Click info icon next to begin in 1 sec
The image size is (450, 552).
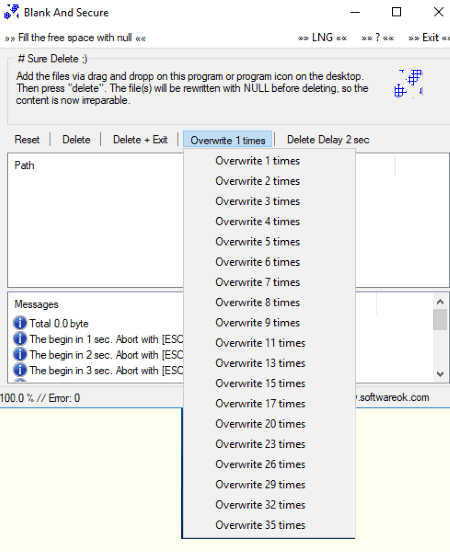[x=20, y=338]
